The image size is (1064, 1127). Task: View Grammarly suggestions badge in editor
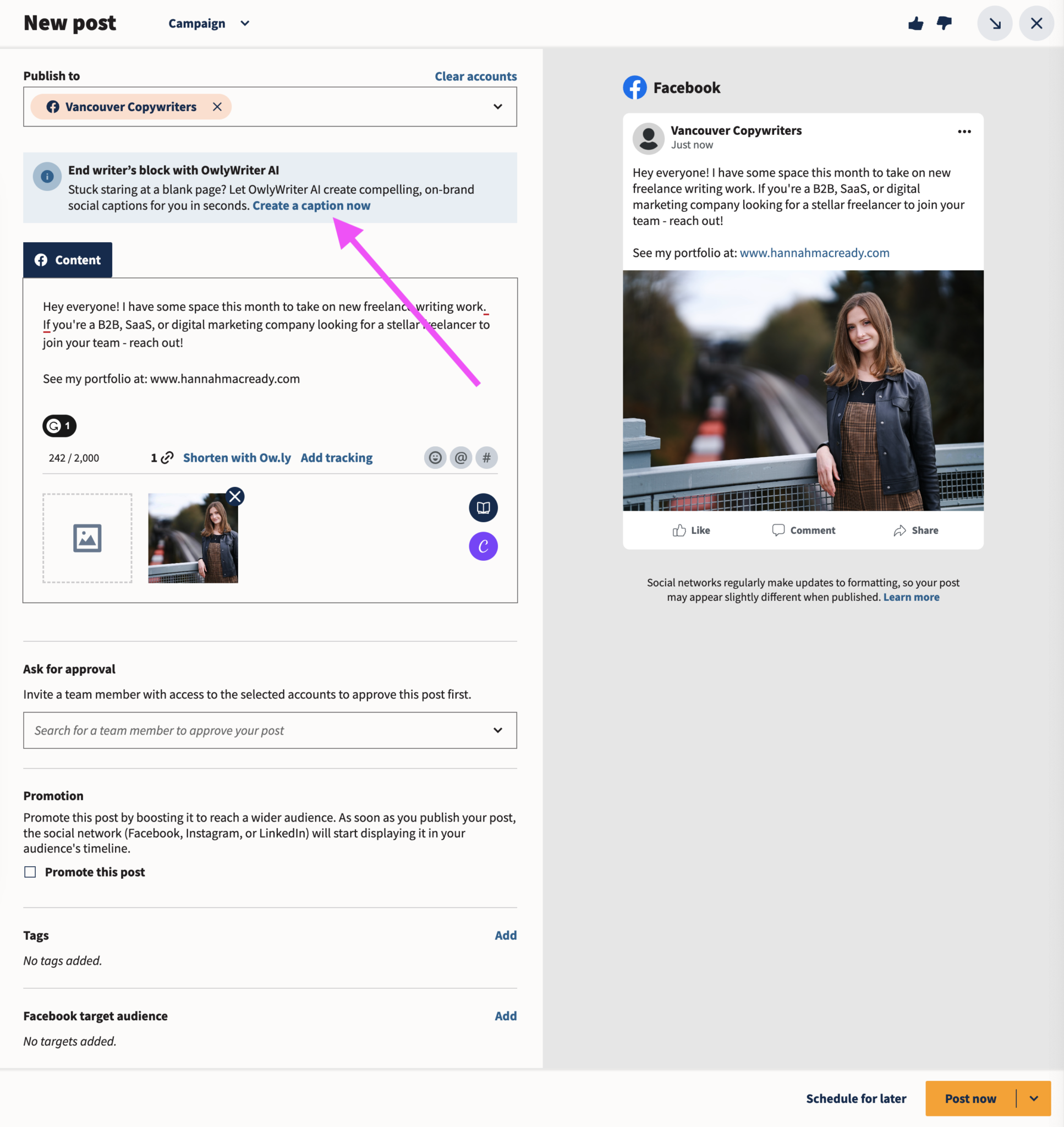[x=59, y=425]
